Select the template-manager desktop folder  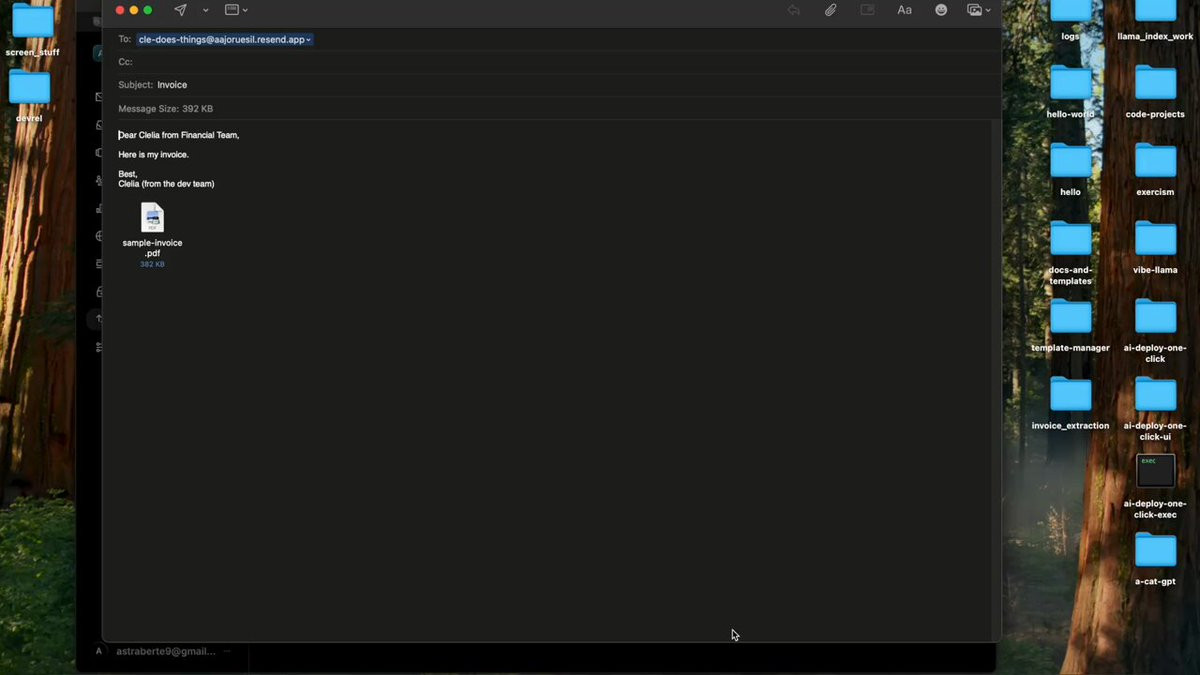click(x=1070, y=316)
